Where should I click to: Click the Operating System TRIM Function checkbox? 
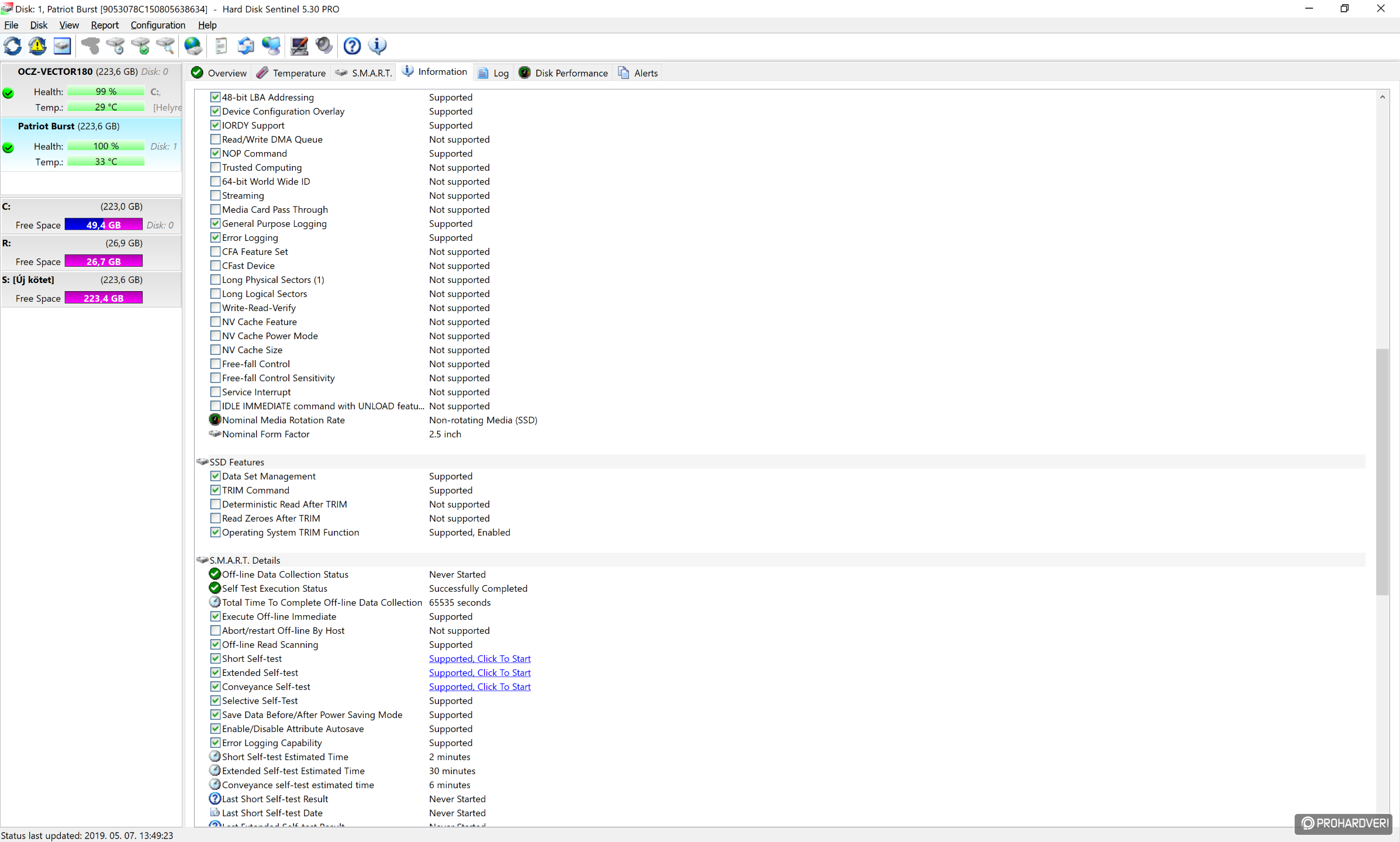pyautogui.click(x=216, y=532)
